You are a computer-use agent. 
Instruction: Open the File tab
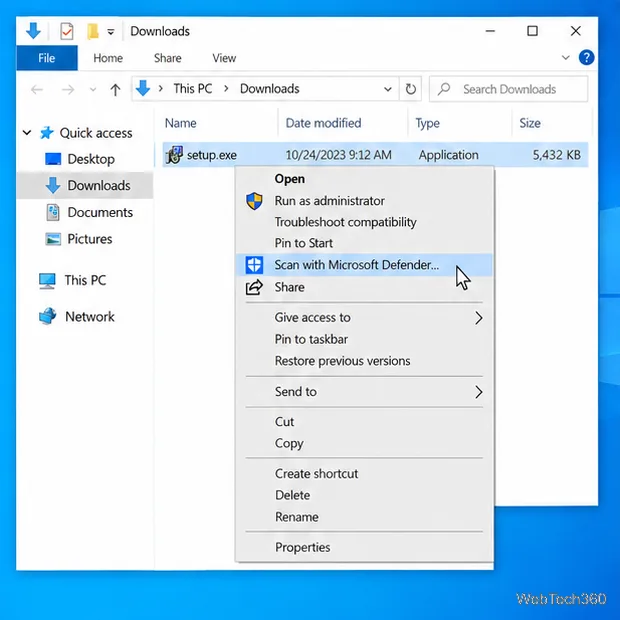(47, 58)
